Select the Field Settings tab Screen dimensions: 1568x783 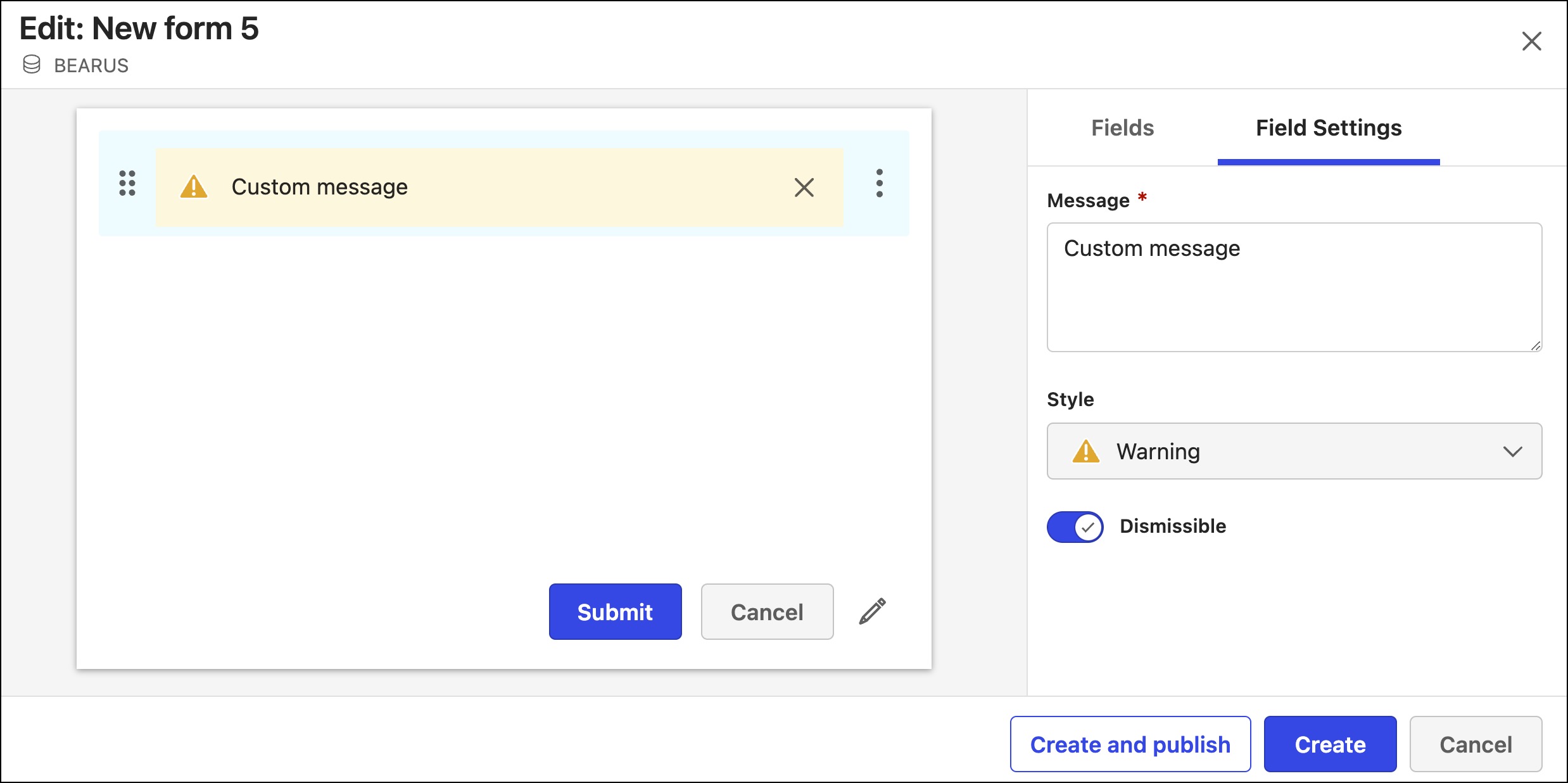1329,128
